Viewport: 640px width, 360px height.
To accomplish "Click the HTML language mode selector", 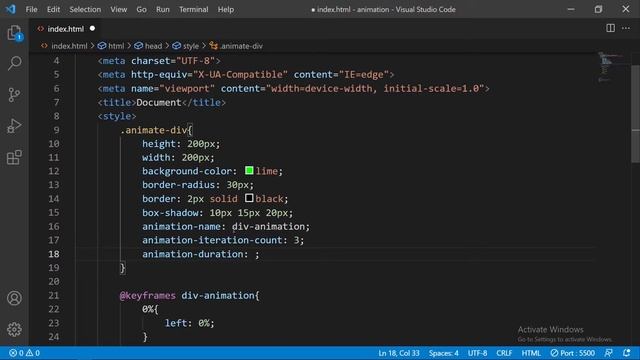I will [x=531, y=353].
